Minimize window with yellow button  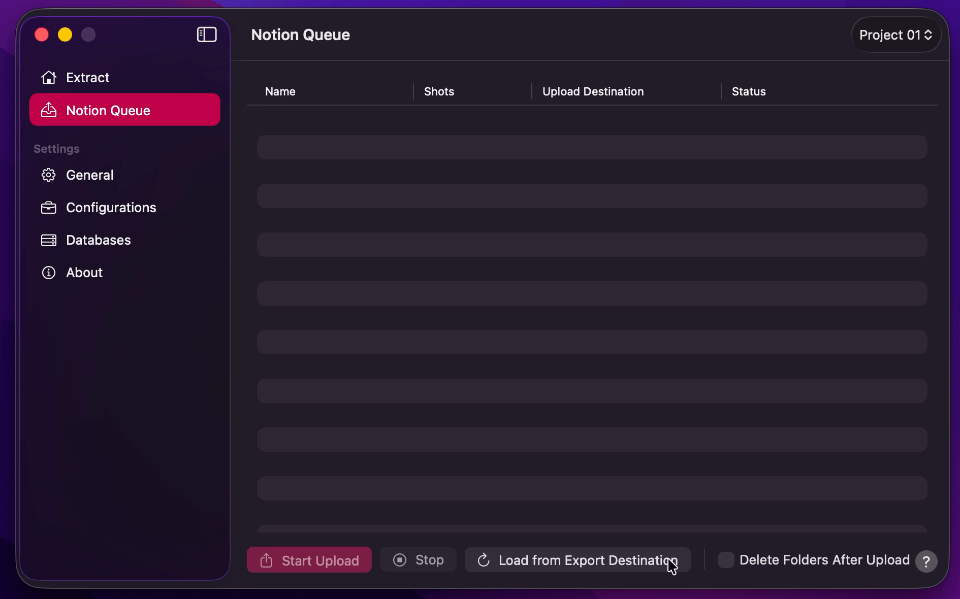(x=65, y=35)
